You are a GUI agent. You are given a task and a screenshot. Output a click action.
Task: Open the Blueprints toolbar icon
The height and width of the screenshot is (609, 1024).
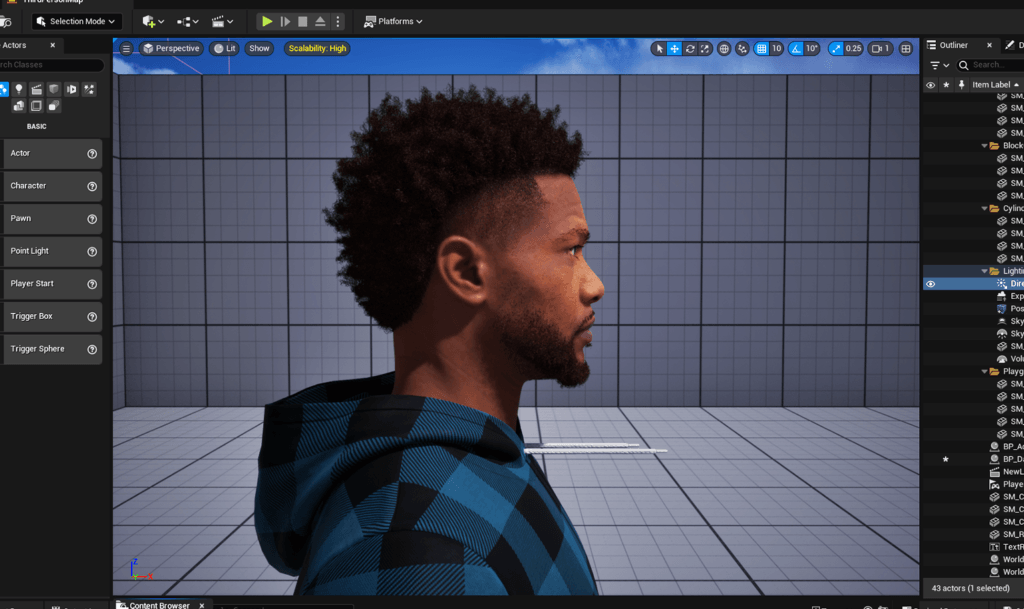pyautogui.click(x=186, y=21)
